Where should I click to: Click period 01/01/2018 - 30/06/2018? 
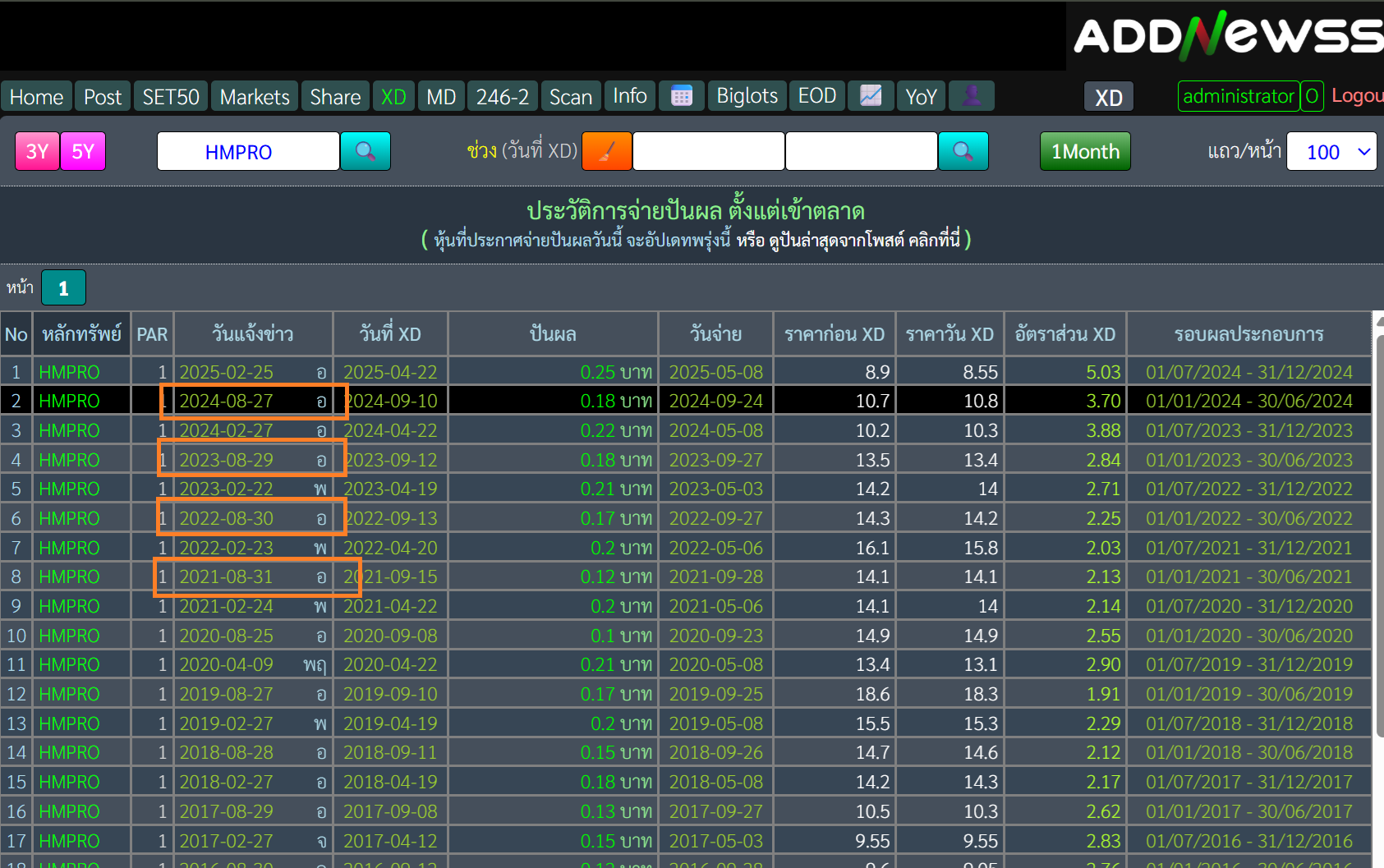[x=1249, y=753]
